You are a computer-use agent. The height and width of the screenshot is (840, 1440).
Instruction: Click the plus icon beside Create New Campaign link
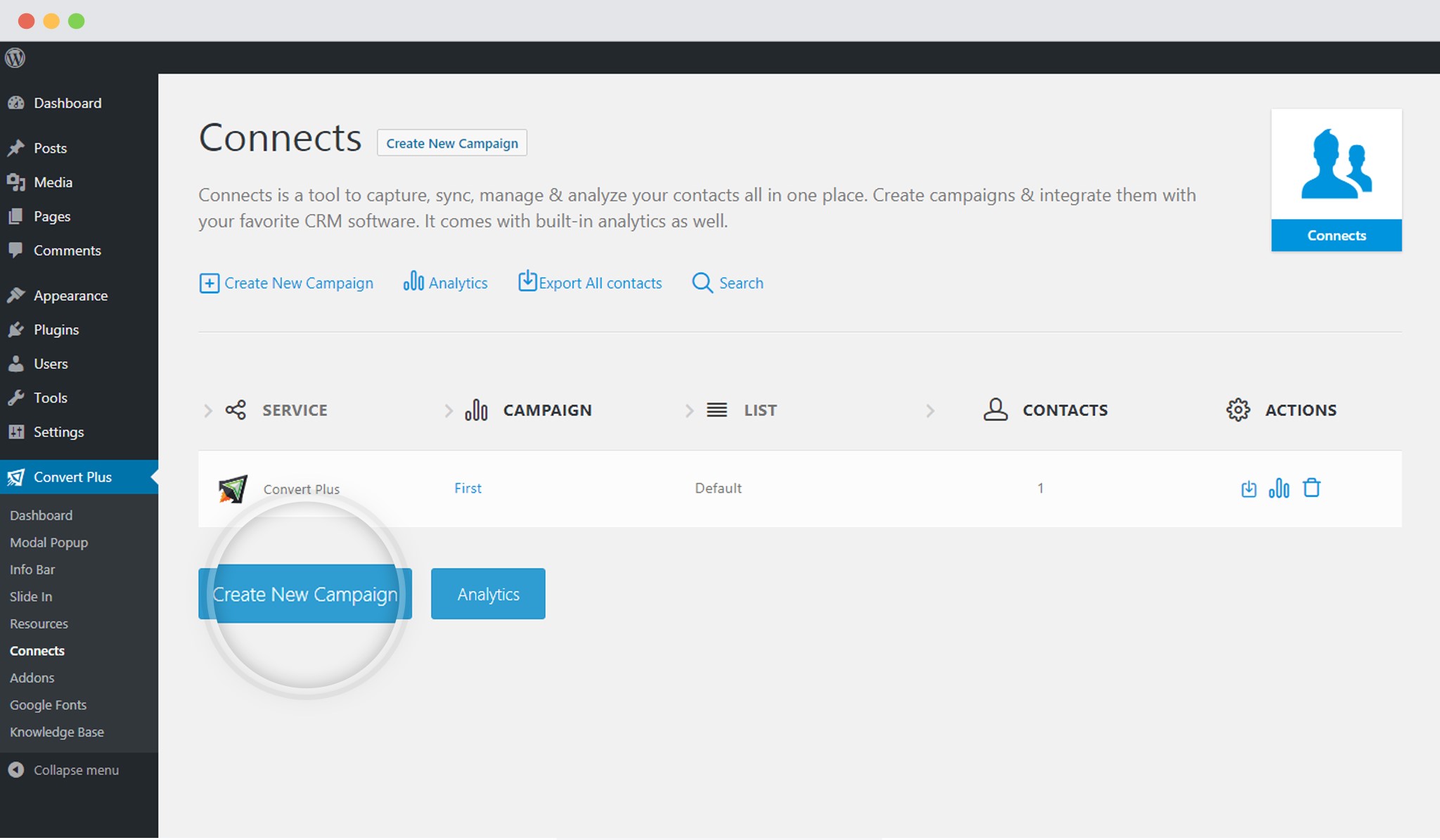click(209, 283)
